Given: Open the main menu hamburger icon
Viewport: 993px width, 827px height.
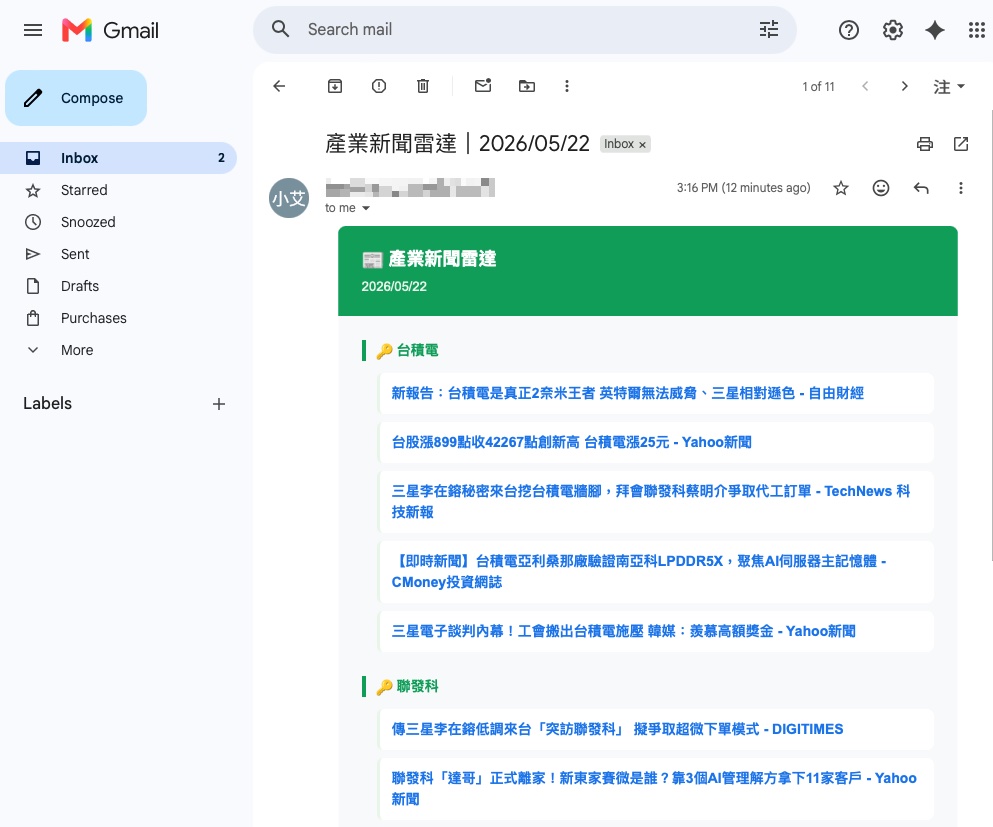Looking at the screenshot, I should [33, 30].
